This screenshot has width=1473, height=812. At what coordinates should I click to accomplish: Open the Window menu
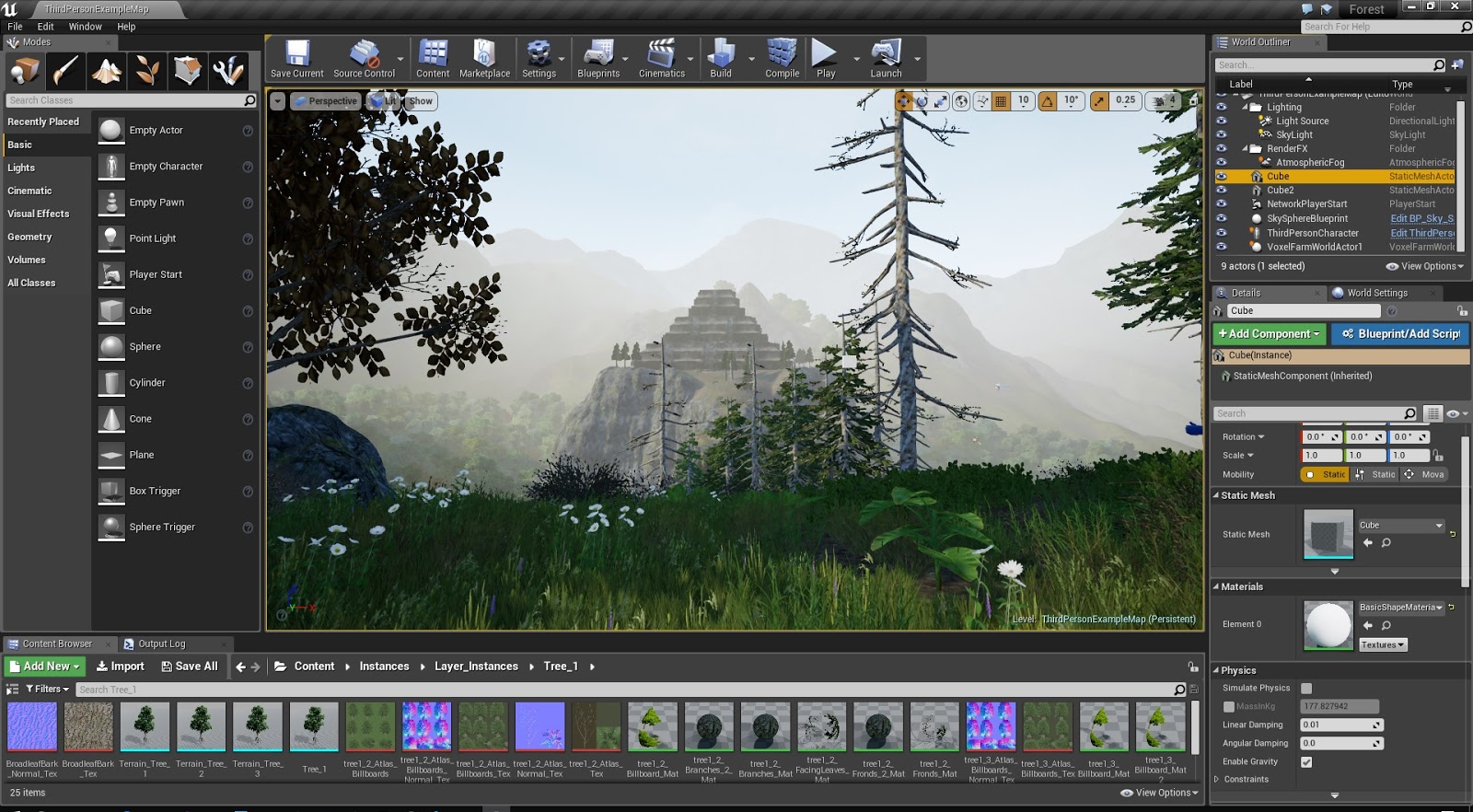pos(86,27)
